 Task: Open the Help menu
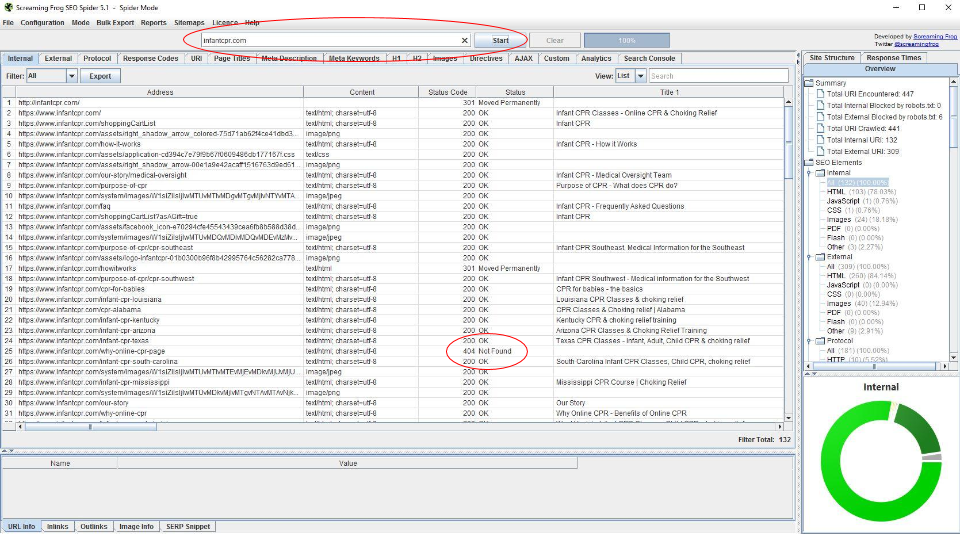(252, 23)
